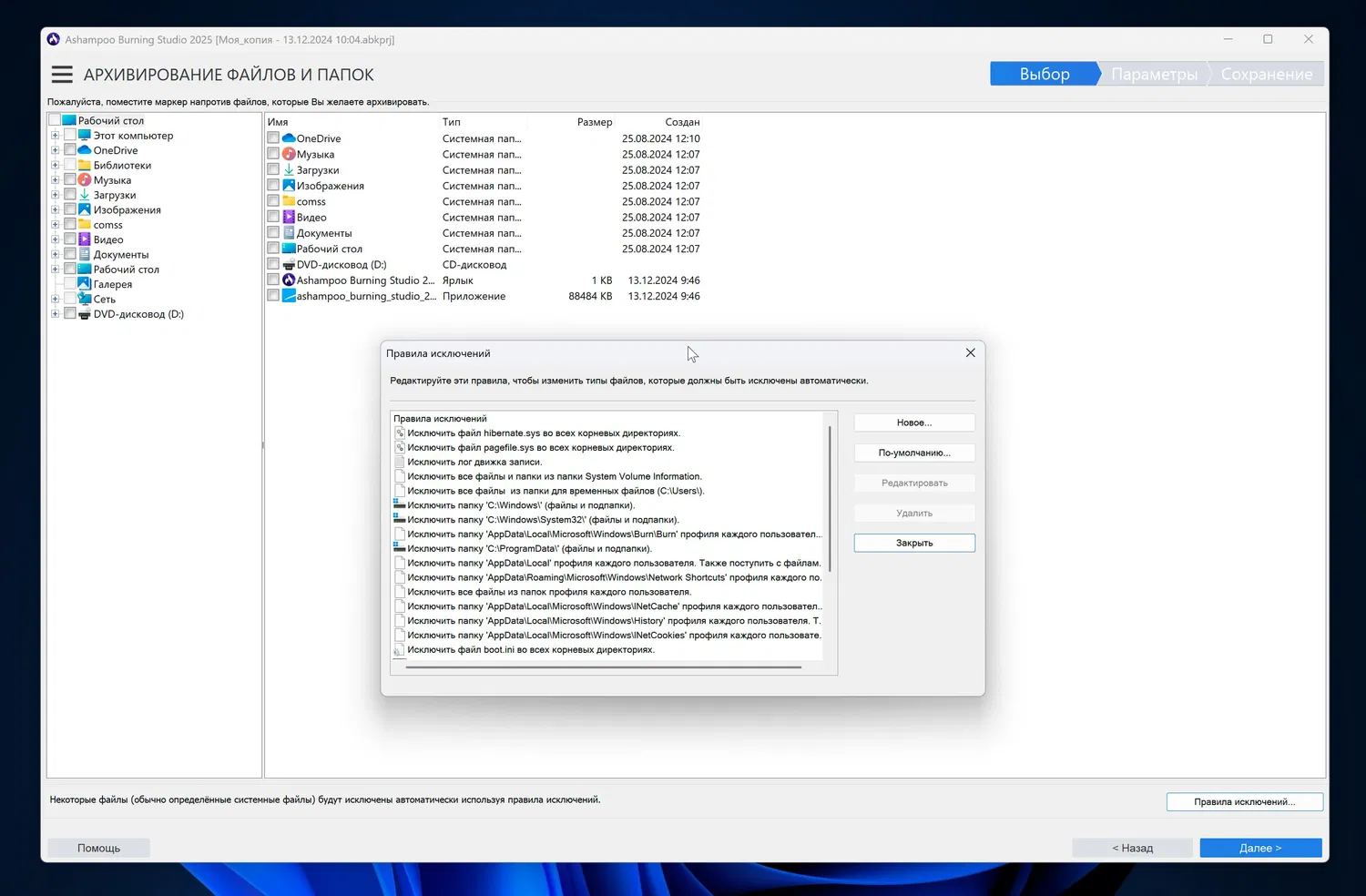Image resolution: width=1366 pixels, height=896 pixels.
Task: Restore rules with the По-умолчанию... button
Action: point(914,453)
